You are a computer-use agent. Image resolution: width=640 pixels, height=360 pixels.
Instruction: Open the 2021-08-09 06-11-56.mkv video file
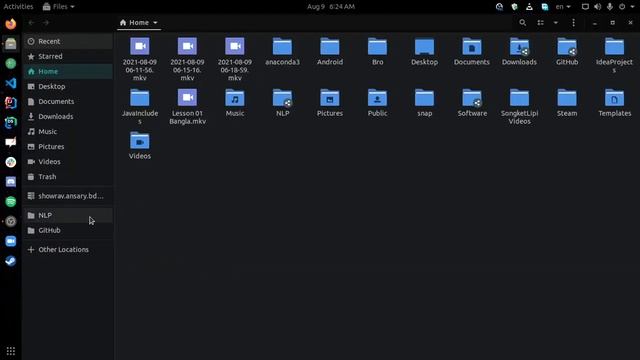click(x=140, y=59)
